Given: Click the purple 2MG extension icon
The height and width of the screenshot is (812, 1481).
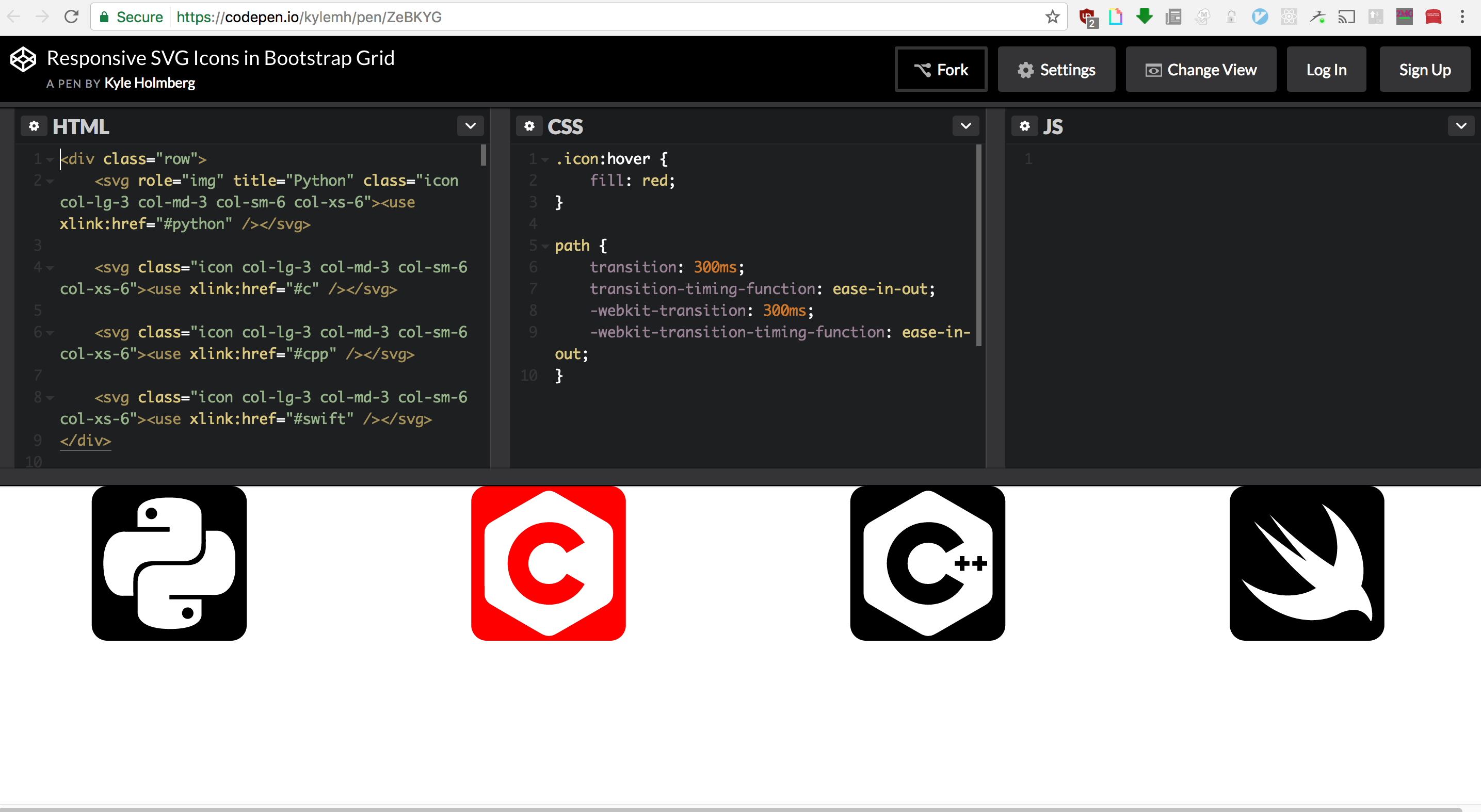Looking at the screenshot, I should click(x=1404, y=17).
